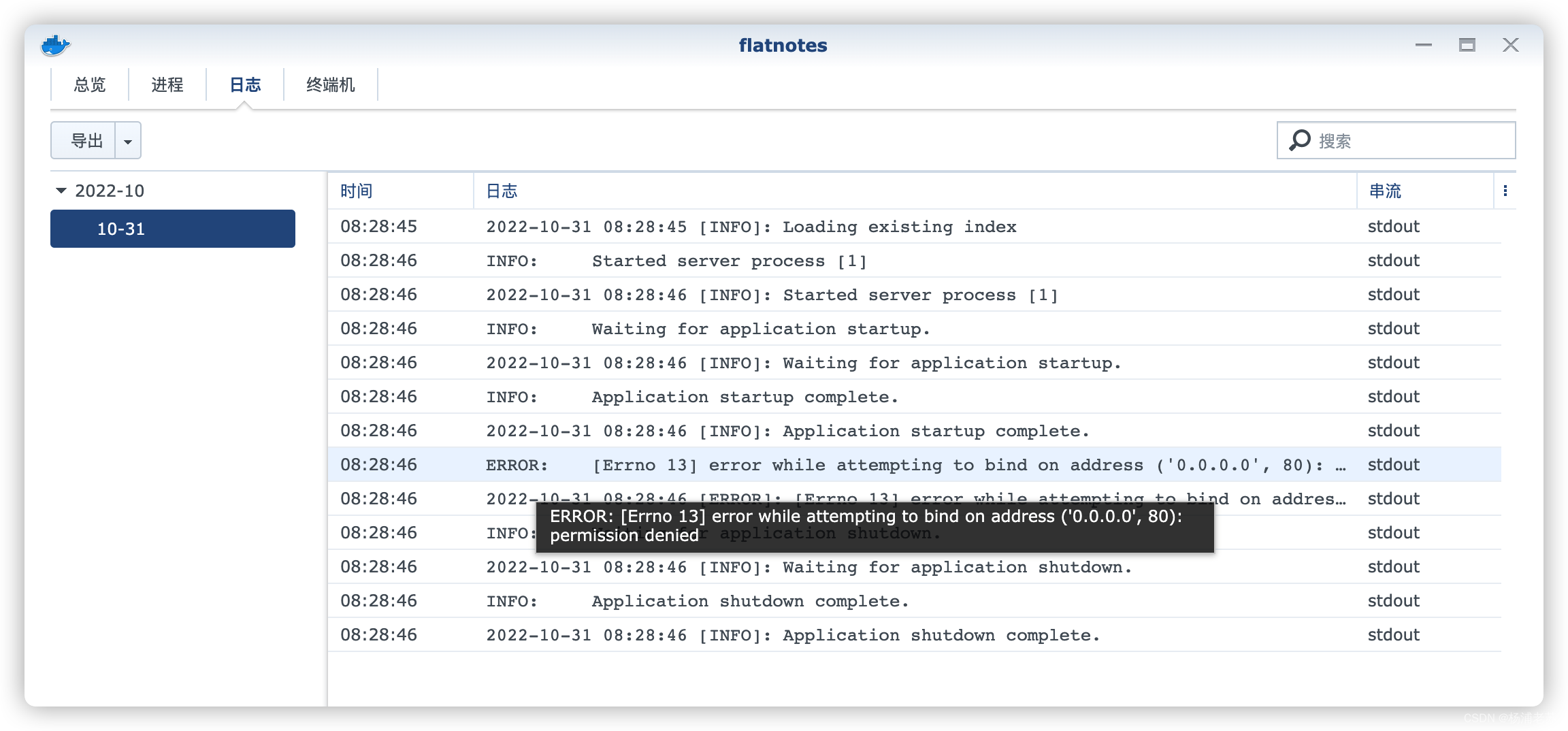This screenshot has height=731, width=1568.
Task: Switch to the 进程 tab
Action: (x=167, y=84)
